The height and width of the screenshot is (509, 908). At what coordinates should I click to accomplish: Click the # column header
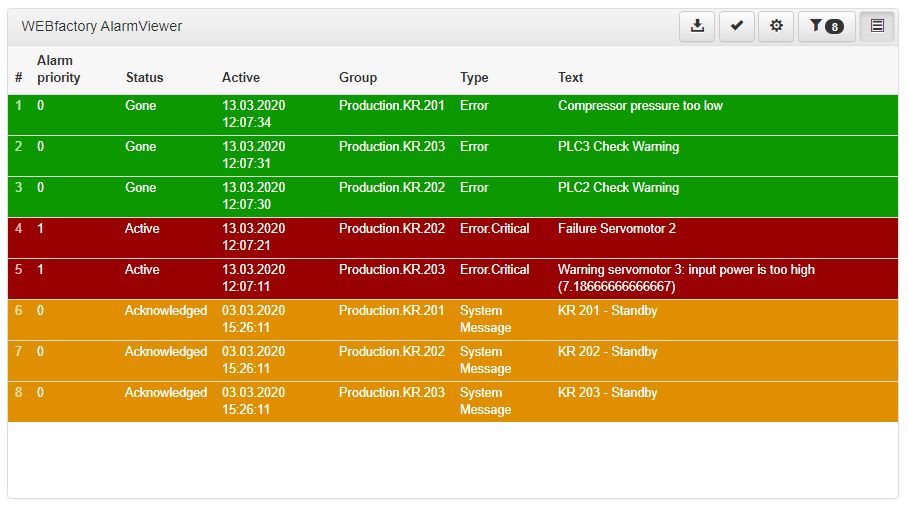click(19, 78)
